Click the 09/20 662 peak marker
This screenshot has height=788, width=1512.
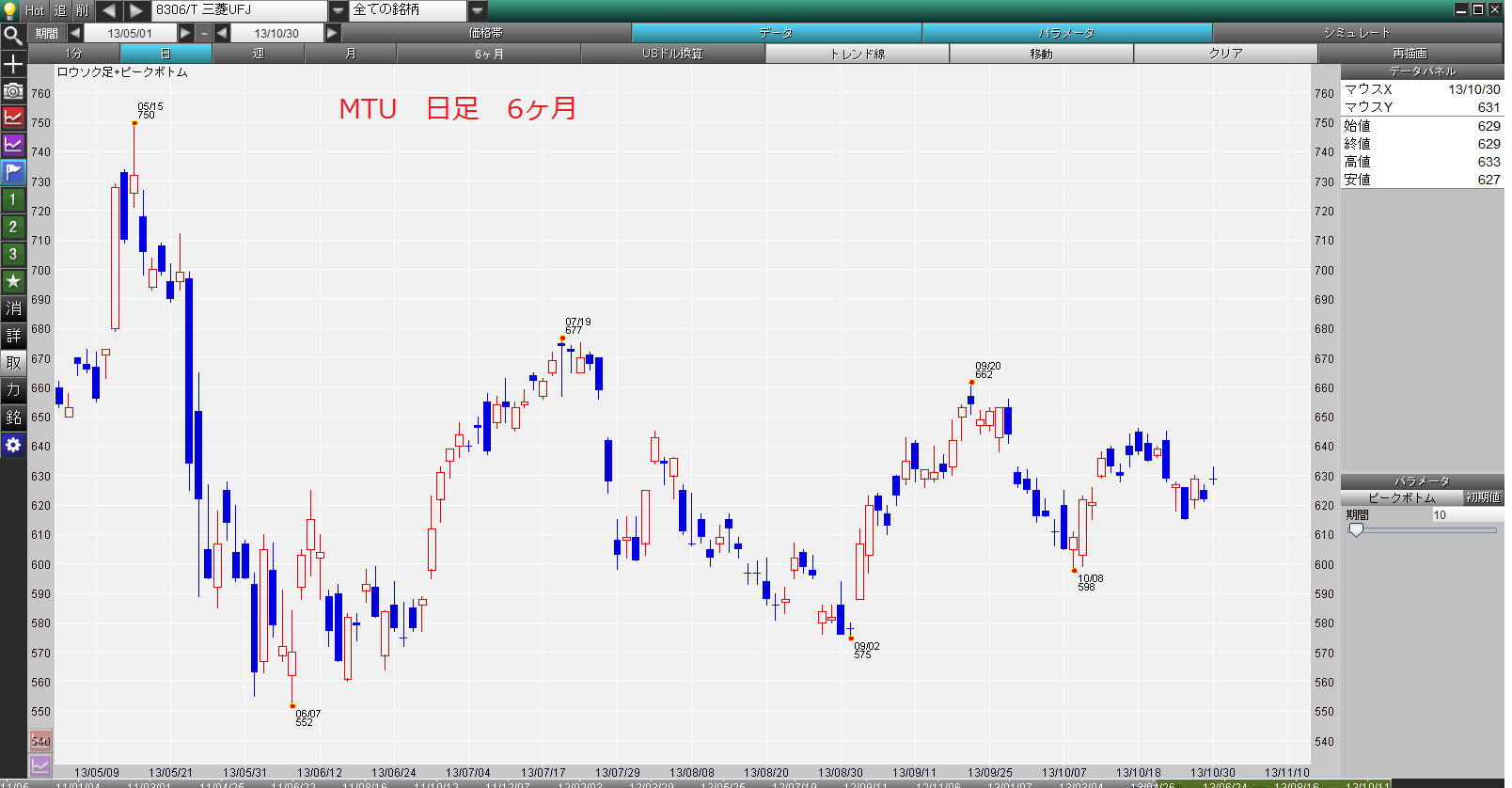point(972,382)
